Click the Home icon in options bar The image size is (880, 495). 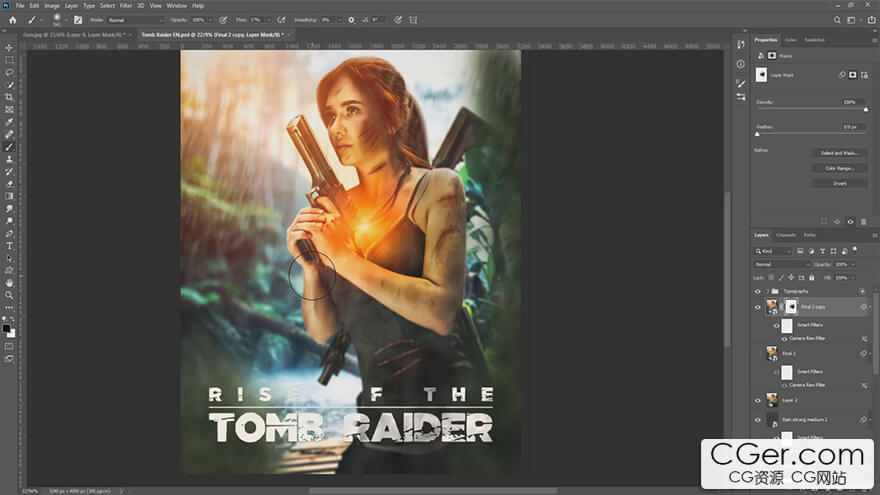click(12, 20)
